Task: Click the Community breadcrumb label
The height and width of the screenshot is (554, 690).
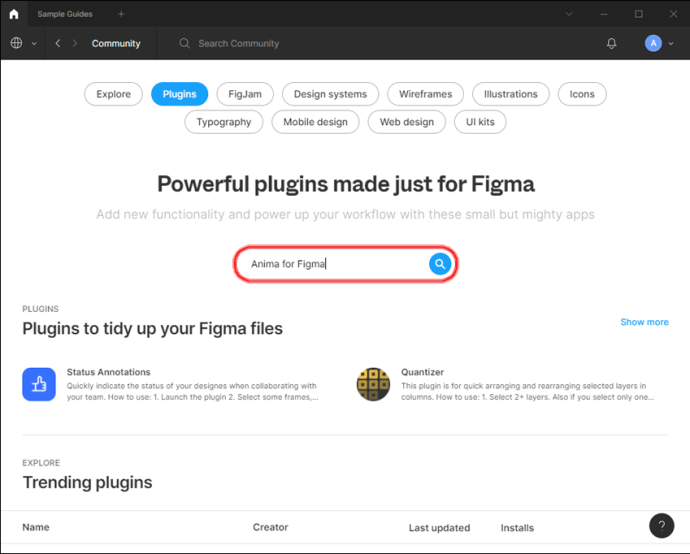Action: click(x=116, y=43)
